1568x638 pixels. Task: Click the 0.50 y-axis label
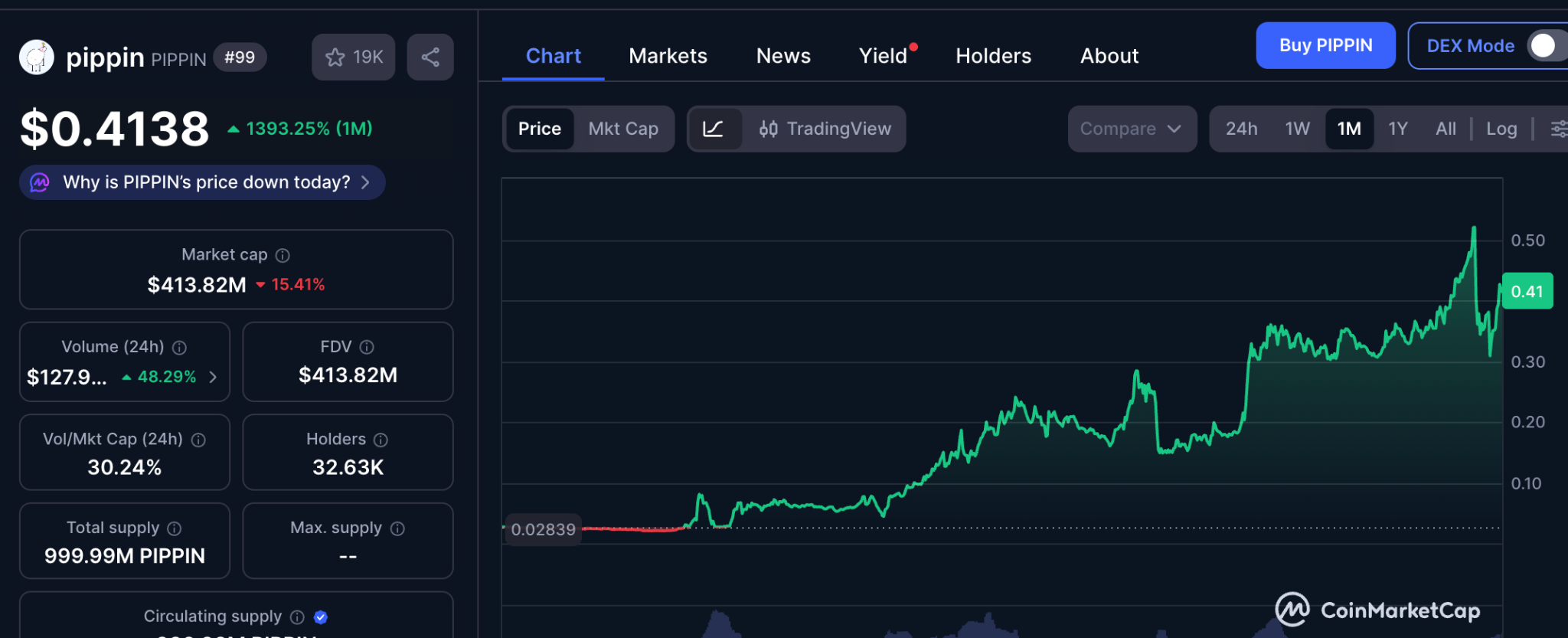[1528, 240]
